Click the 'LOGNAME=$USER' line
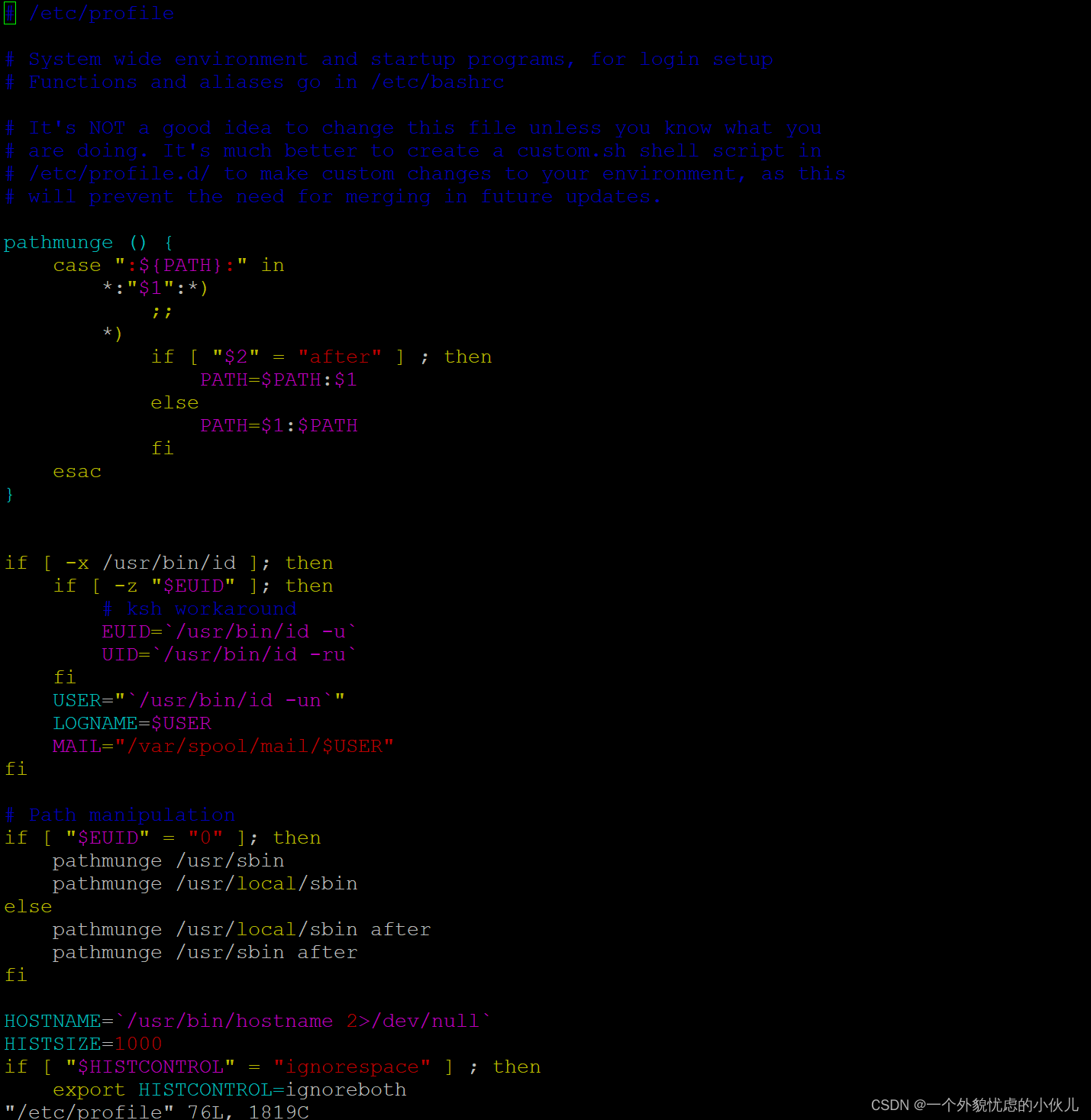The height and width of the screenshot is (1120, 1091). point(132,724)
